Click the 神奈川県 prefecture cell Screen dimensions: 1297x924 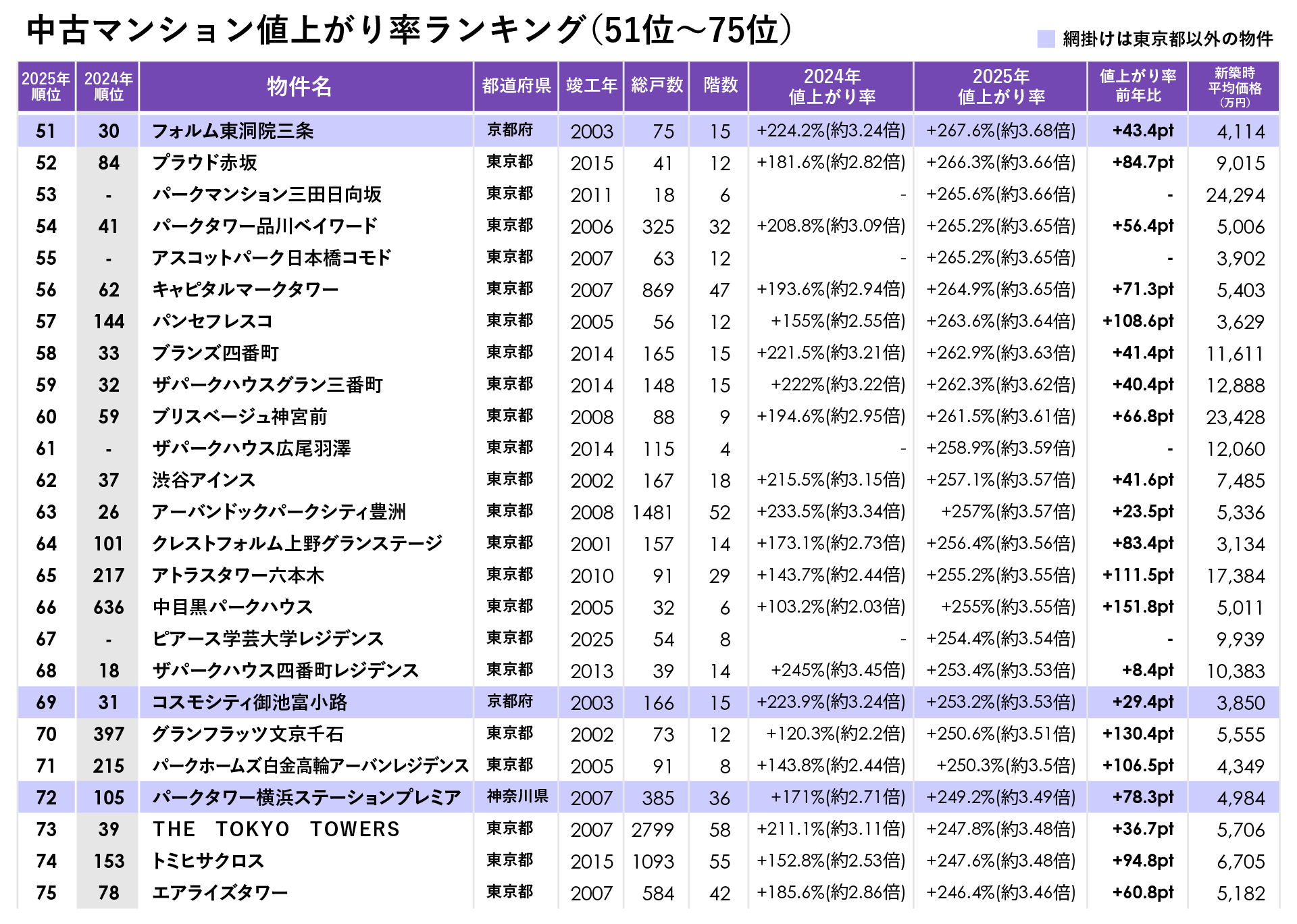coord(517,797)
